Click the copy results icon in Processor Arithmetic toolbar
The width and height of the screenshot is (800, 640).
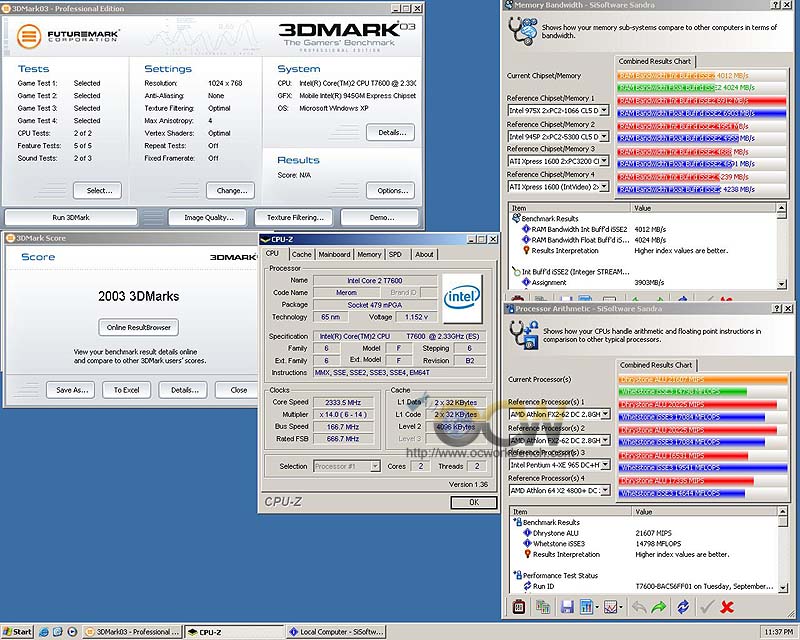click(543, 607)
